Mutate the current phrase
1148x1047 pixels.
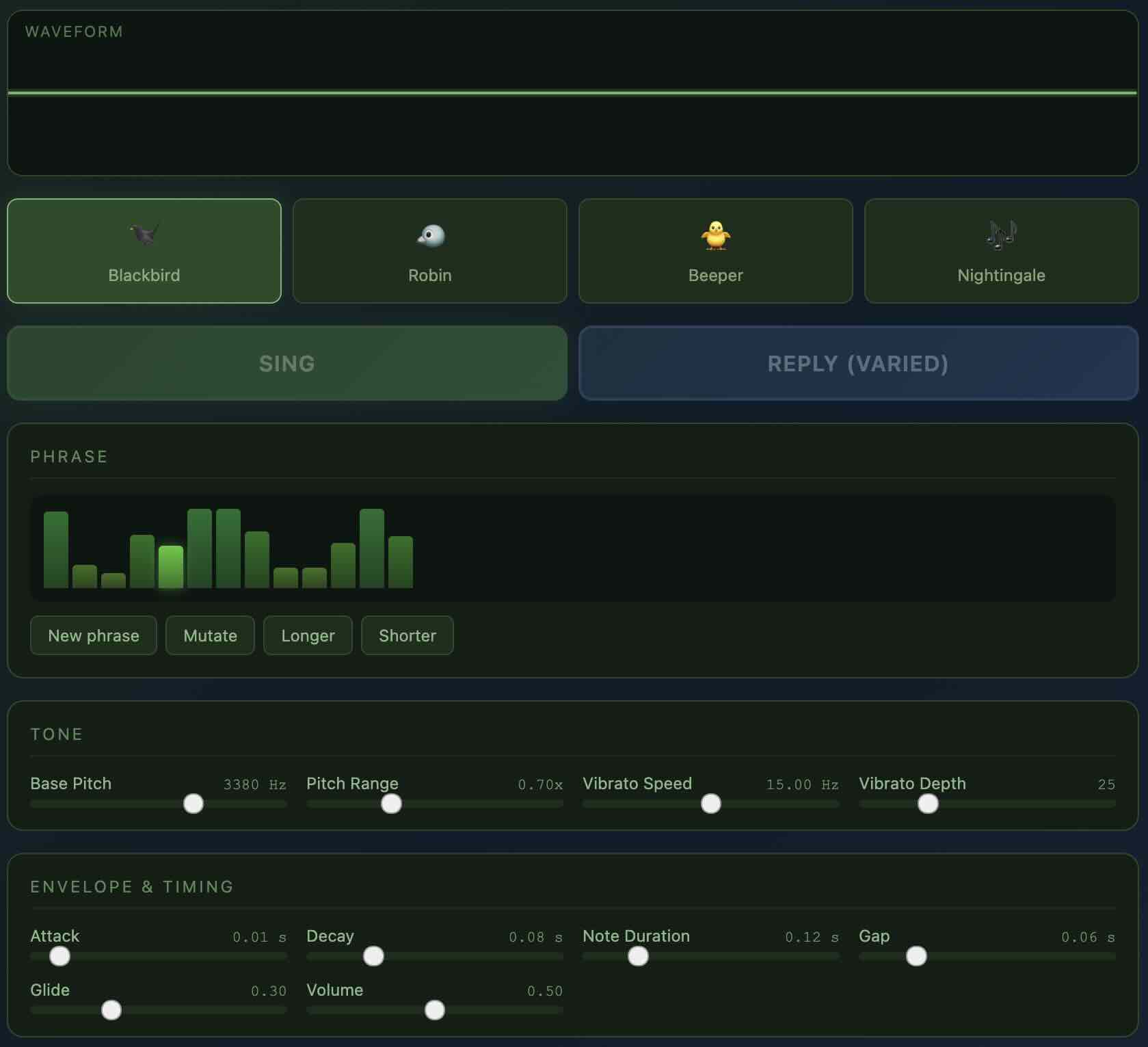[x=210, y=635]
